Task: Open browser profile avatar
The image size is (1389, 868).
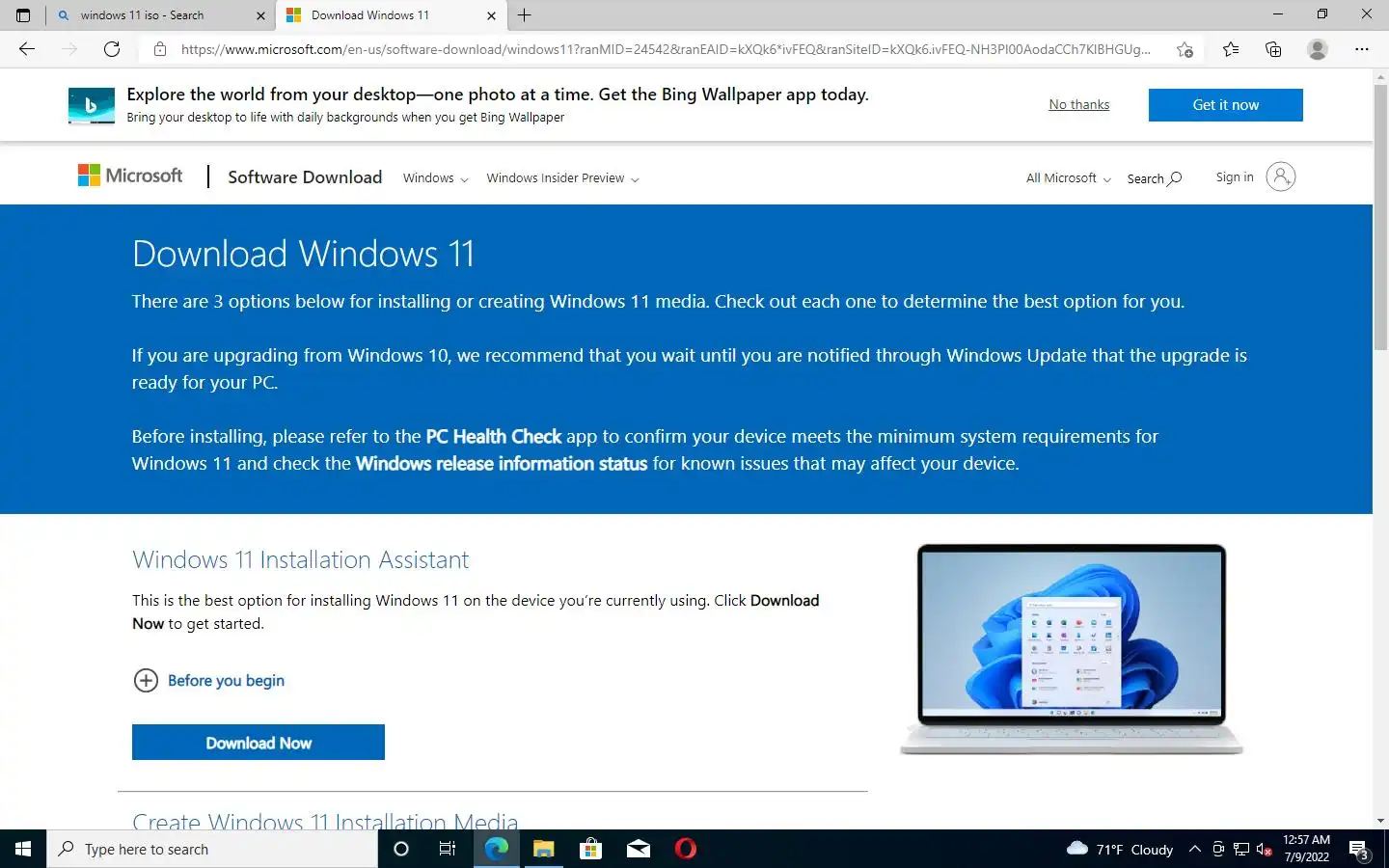Action: pyautogui.click(x=1317, y=49)
